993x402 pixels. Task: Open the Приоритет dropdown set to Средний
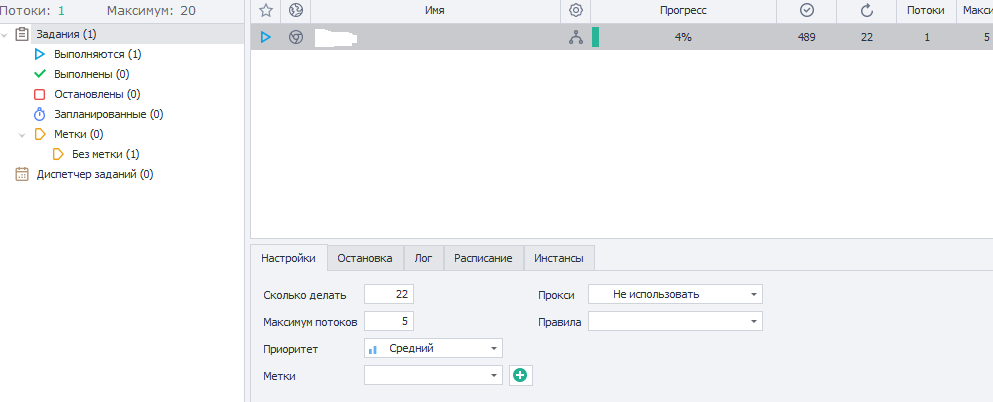(x=433, y=348)
